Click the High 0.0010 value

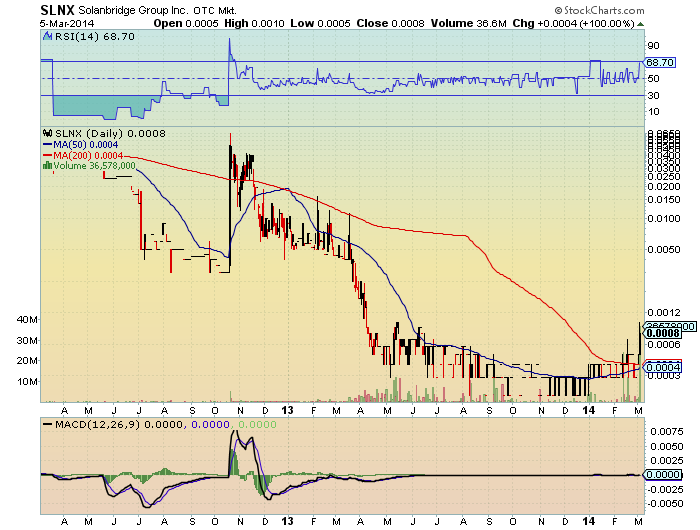click(254, 24)
